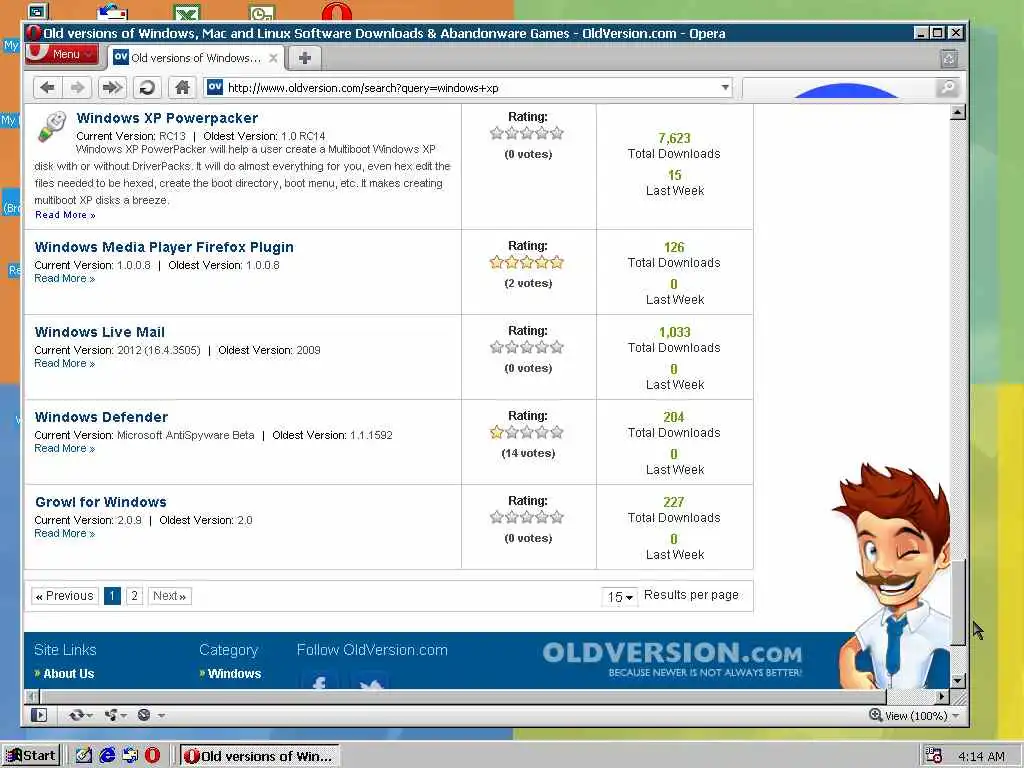Click the « Previous pagination button
The width and height of the screenshot is (1024, 768).
click(x=65, y=596)
